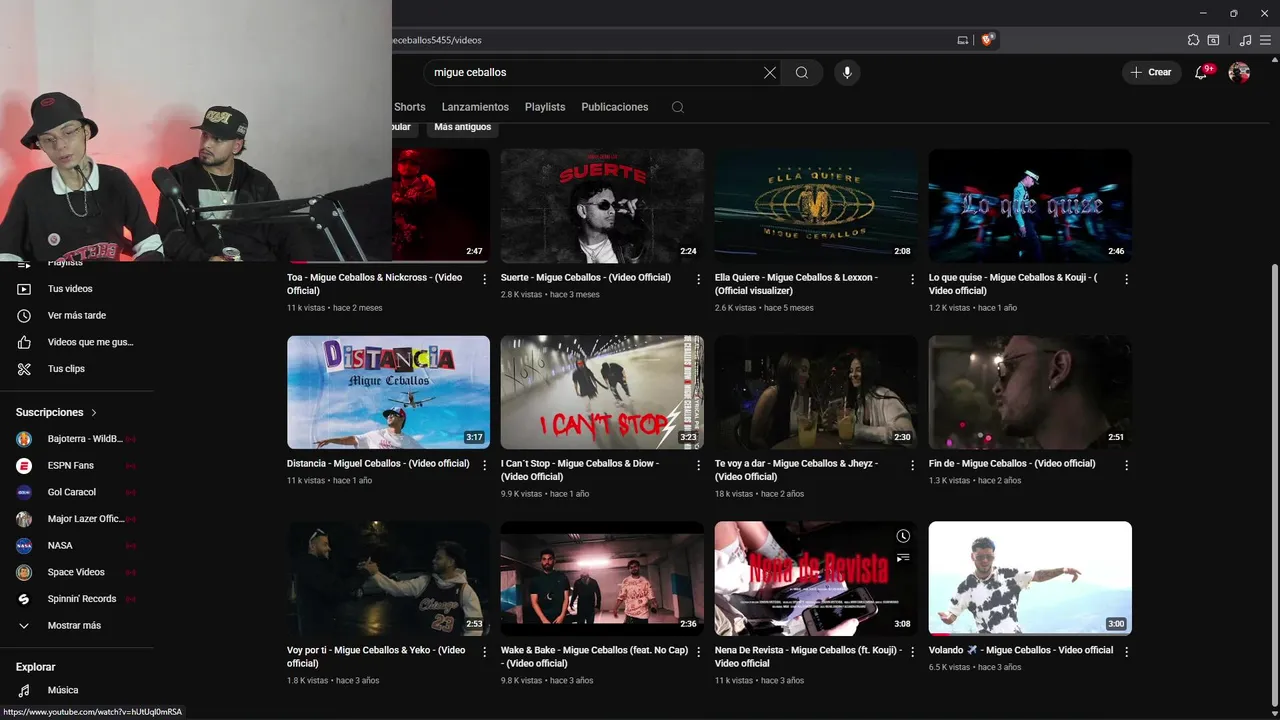Open Space Videos subscription
Screen dimensions: 1280x720
click(x=77, y=572)
